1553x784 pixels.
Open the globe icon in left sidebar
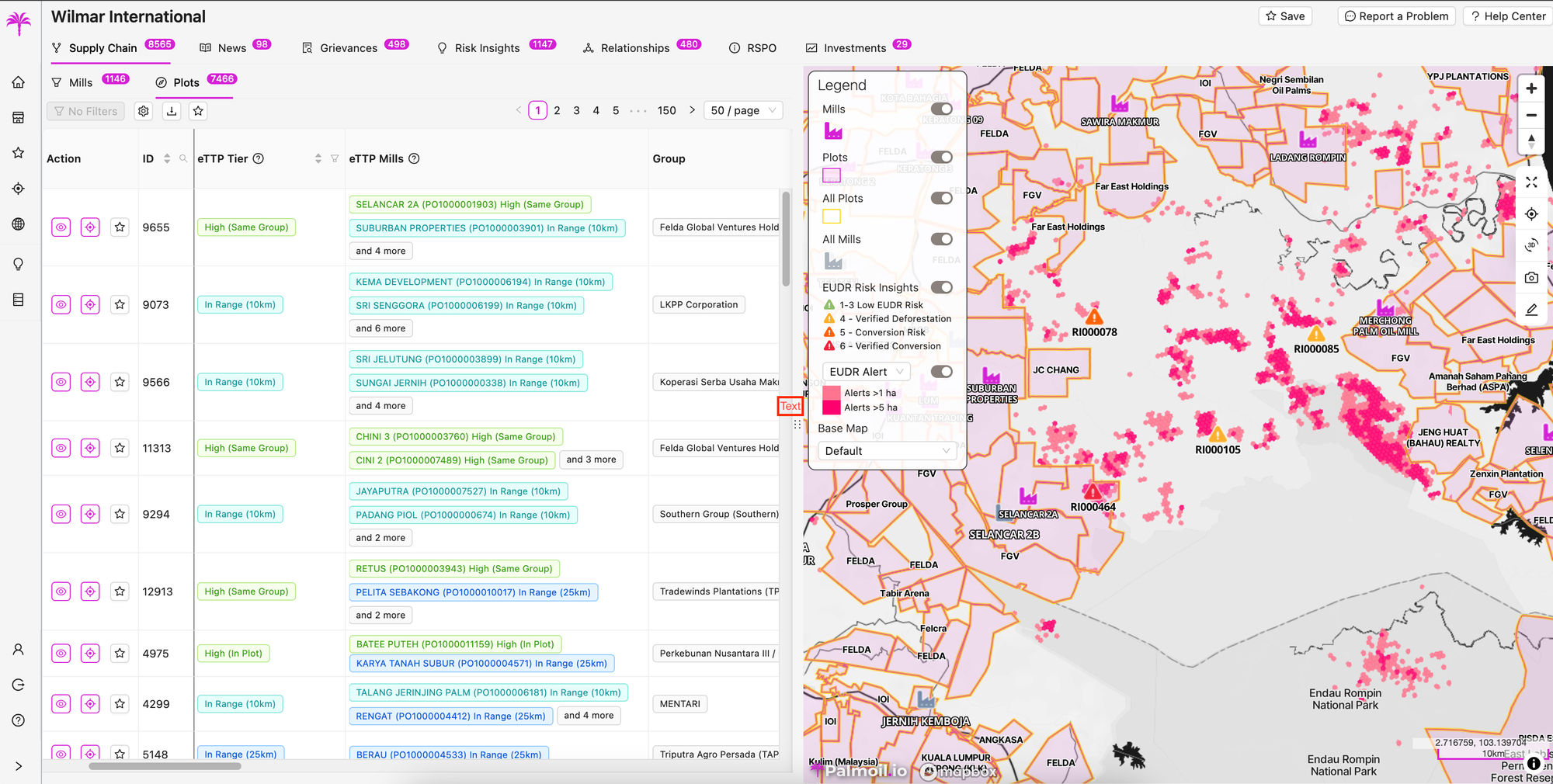[19, 224]
